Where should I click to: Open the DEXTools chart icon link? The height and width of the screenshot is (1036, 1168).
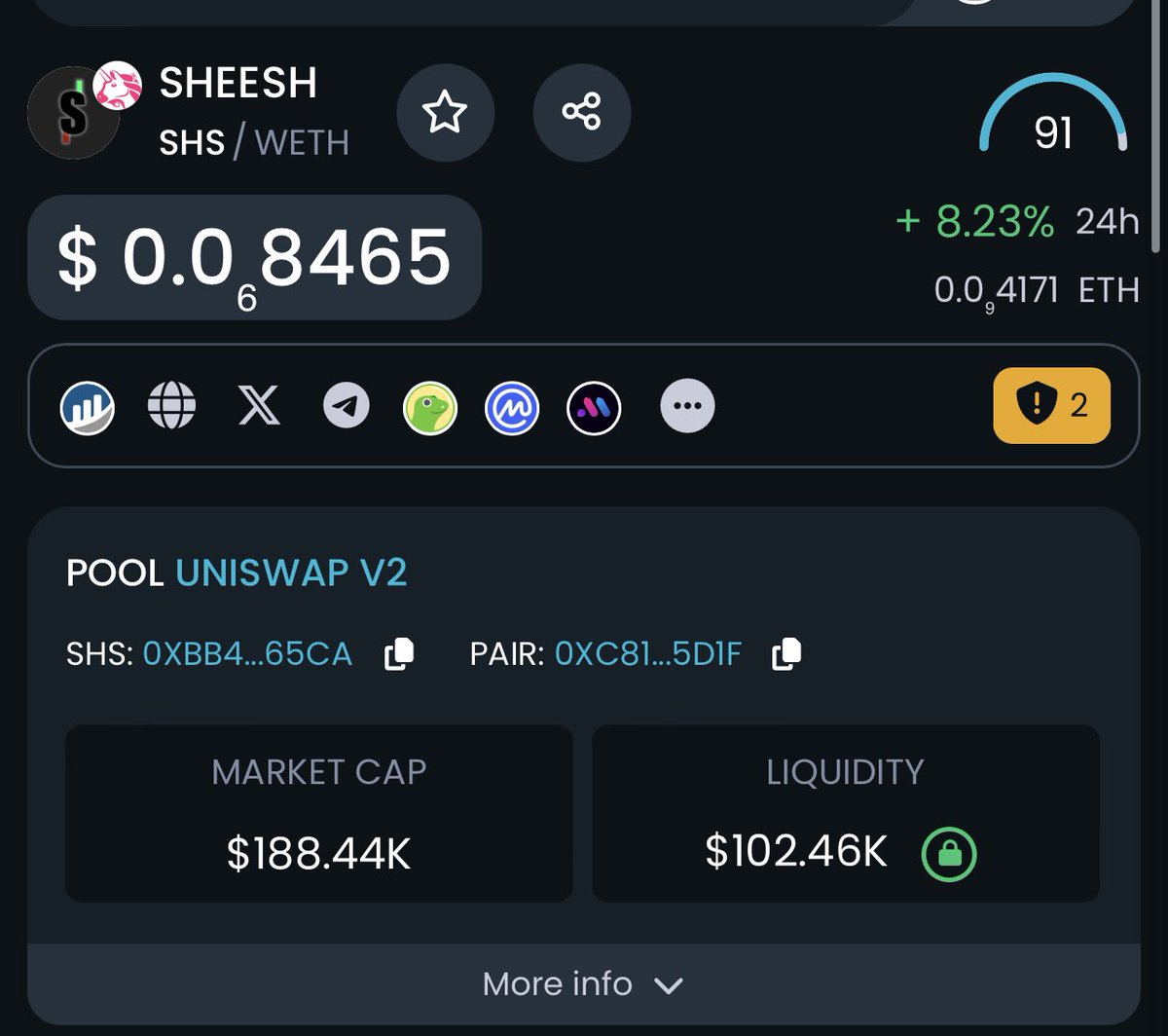click(x=88, y=406)
